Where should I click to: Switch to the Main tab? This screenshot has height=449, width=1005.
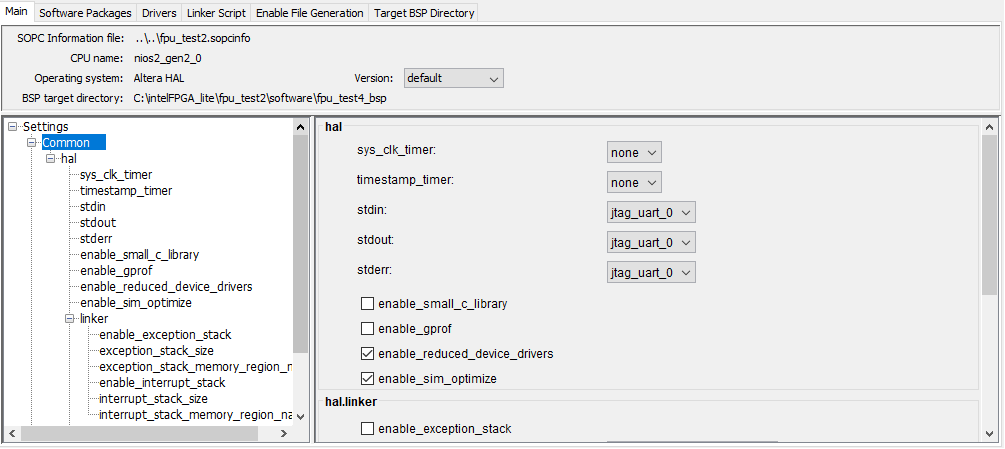(x=16, y=12)
